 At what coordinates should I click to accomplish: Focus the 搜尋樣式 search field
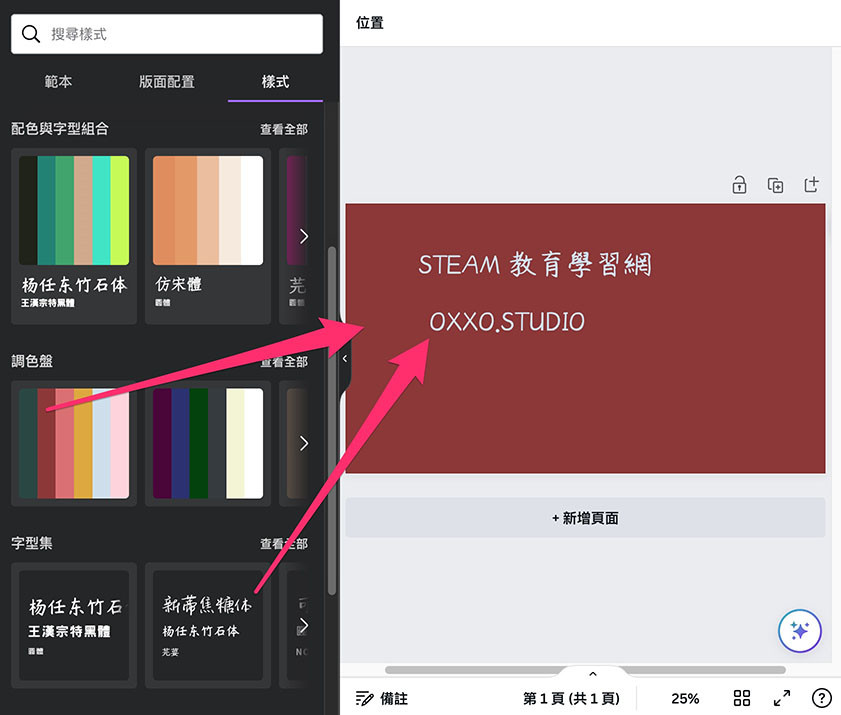(167, 34)
